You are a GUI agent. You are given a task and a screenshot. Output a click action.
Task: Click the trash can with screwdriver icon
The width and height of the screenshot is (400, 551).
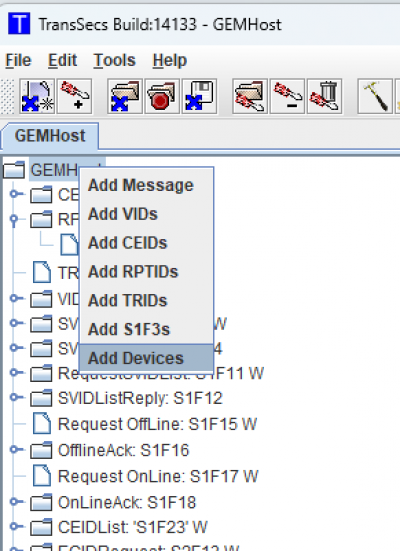click(324, 97)
